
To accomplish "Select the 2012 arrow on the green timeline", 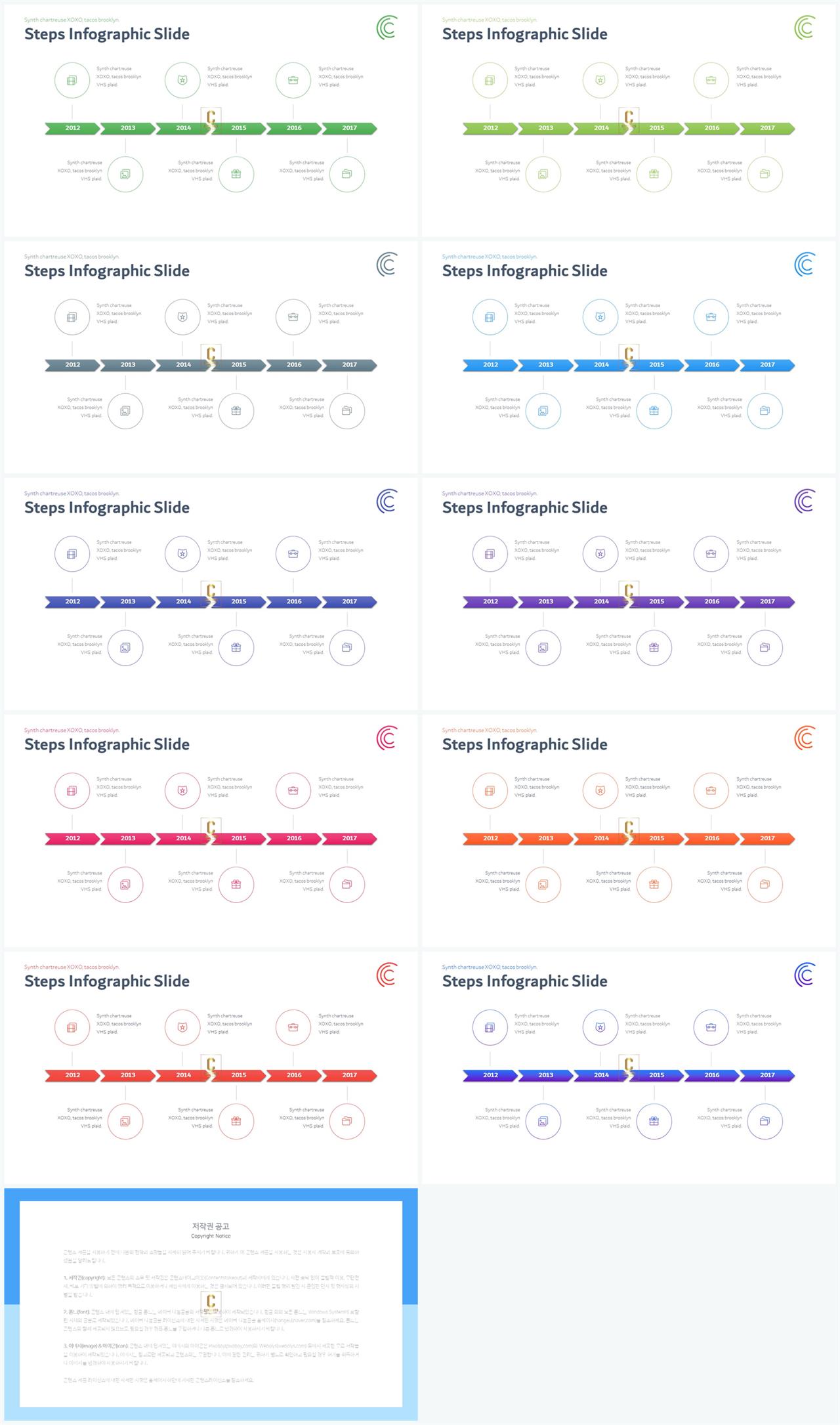I will coord(72,128).
